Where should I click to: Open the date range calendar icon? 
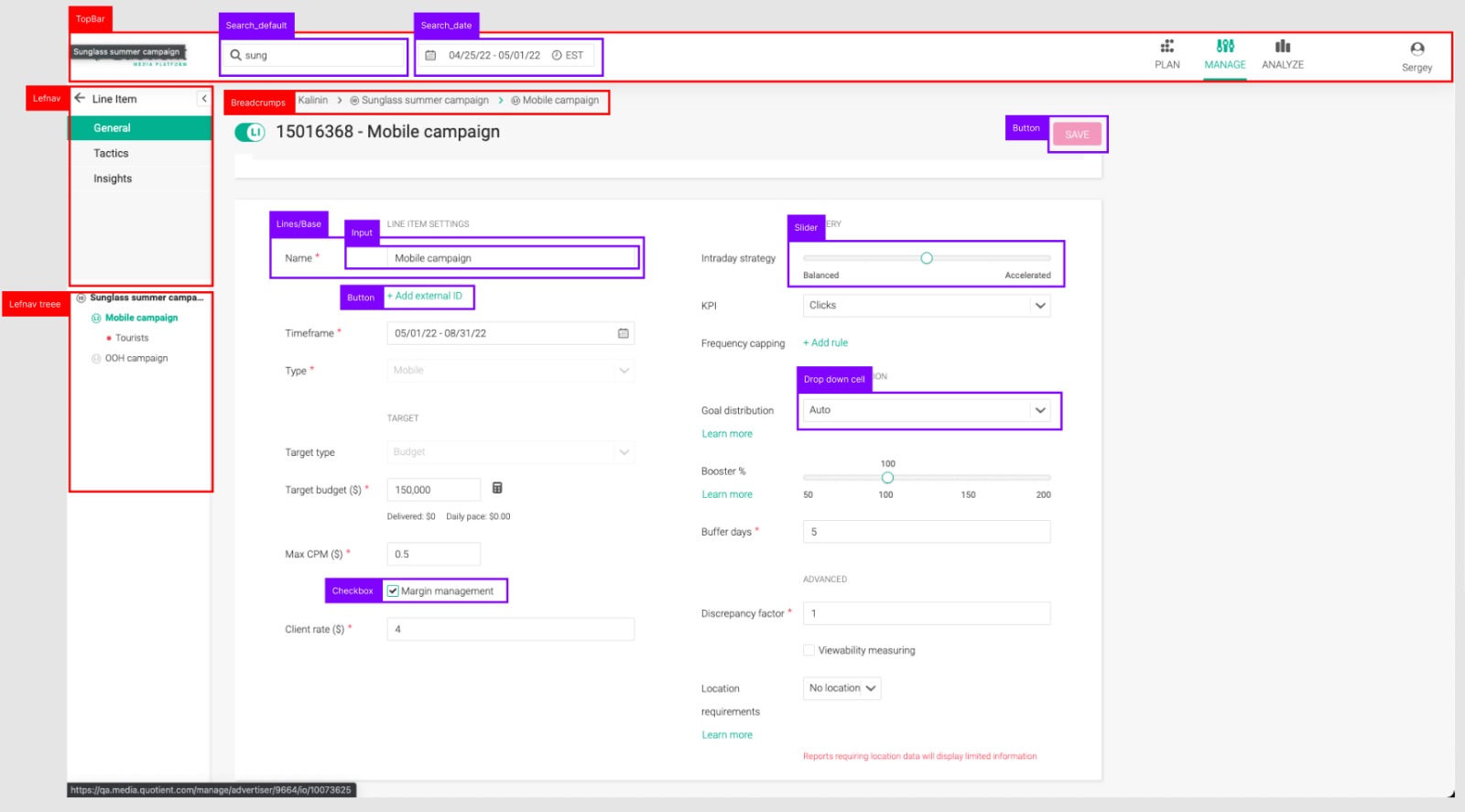(x=430, y=55)
